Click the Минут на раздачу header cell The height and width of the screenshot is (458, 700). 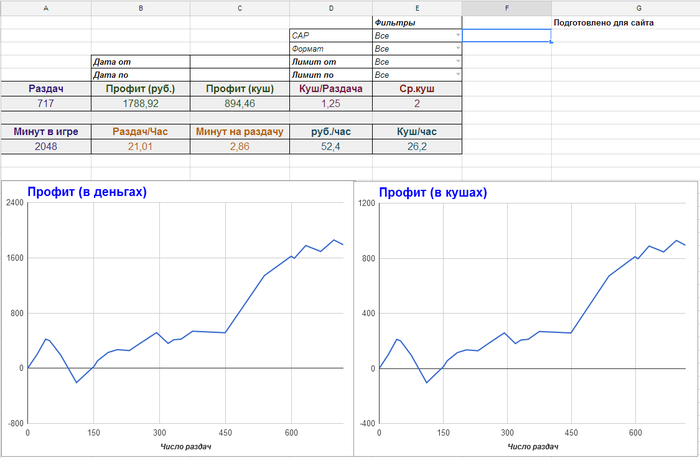(240, 131)
